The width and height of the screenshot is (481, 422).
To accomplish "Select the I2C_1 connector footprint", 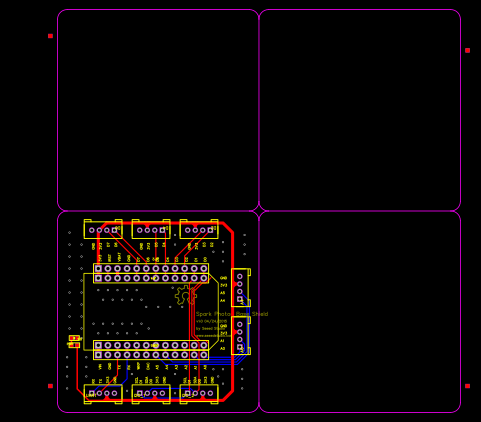I will pyautogui.click(x=151, y=394).
